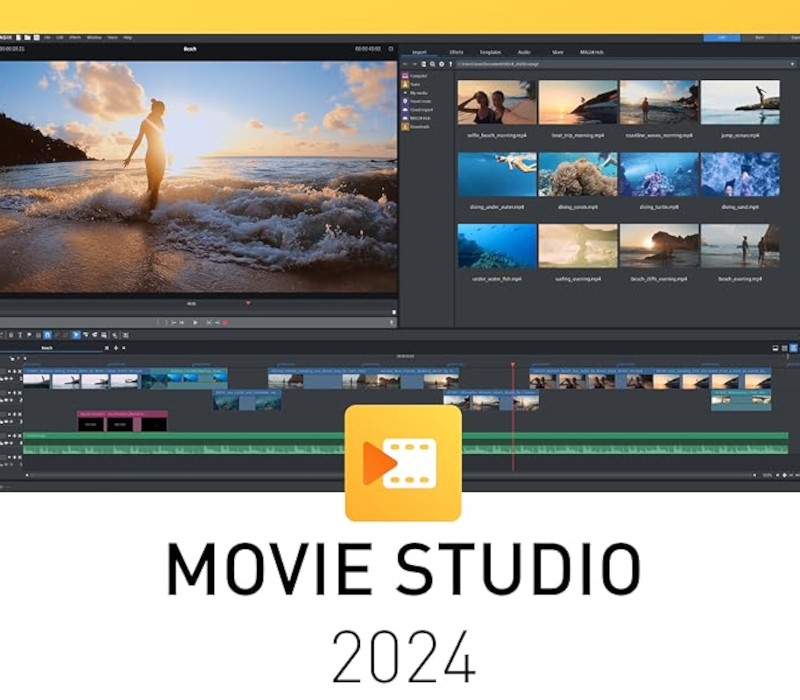This screenshot has width=800, height=700.
Task: Click the red playhead marker on the timeline
Action: tap(513, 364)
